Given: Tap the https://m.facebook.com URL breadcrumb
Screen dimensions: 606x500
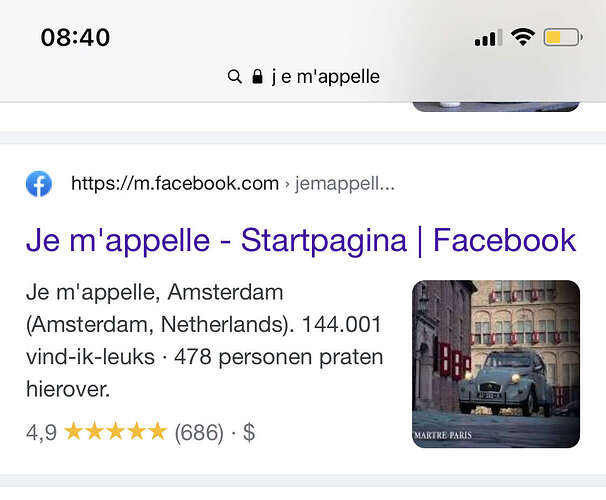Looking at the screenshot, I should click(175, 183).
